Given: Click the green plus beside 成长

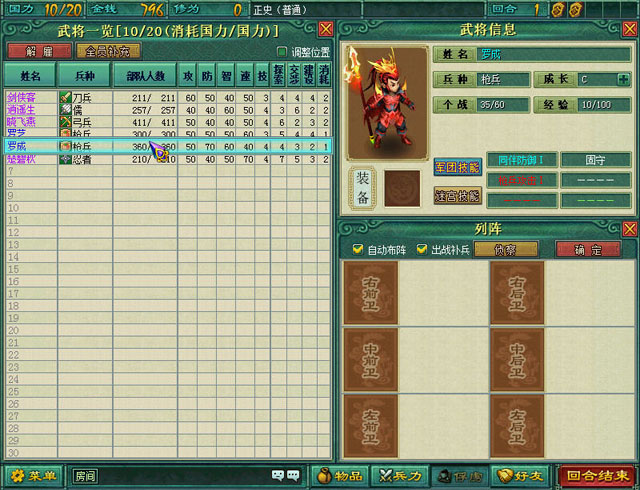Looking at the screenshot, I should 623,80.
